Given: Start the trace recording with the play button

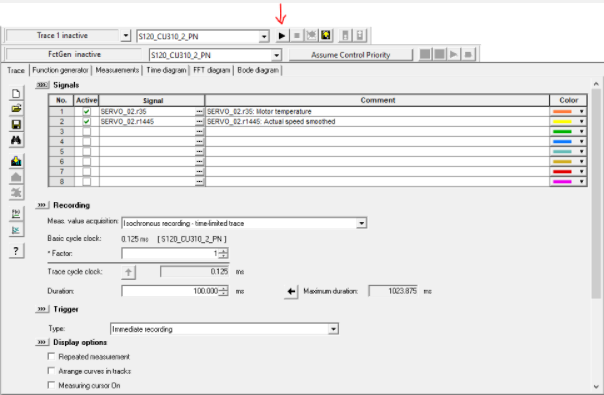Looking at the screenshot, I should (x=282, y=36).
